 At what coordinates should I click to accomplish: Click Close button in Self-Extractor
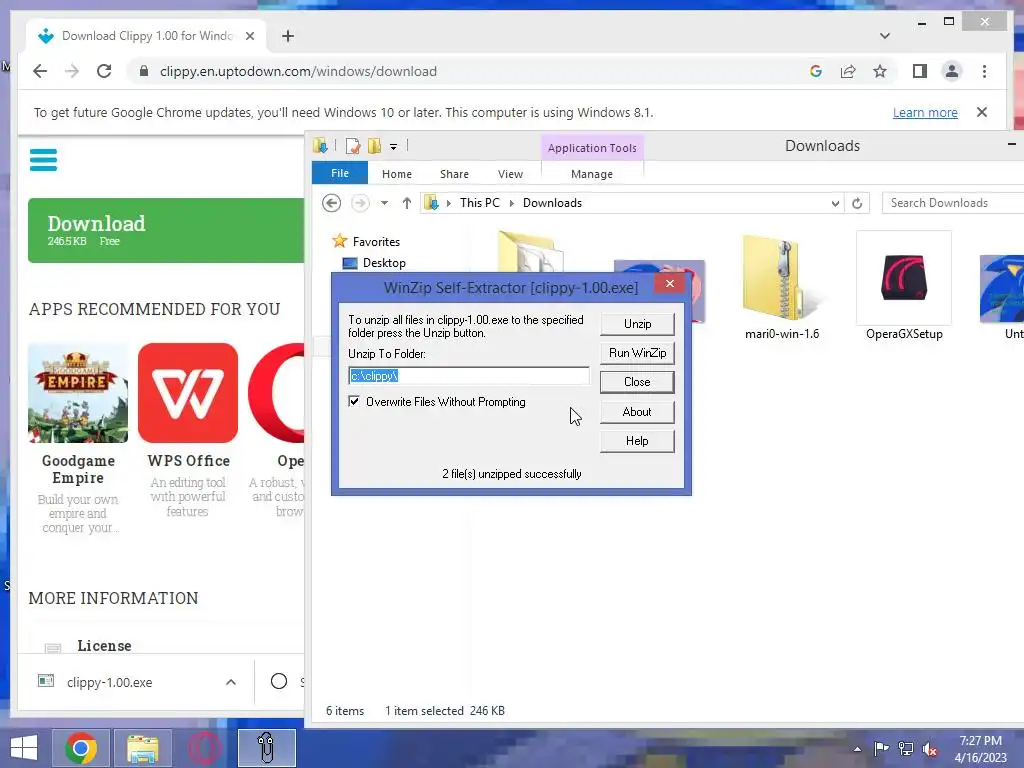[637, 382]
